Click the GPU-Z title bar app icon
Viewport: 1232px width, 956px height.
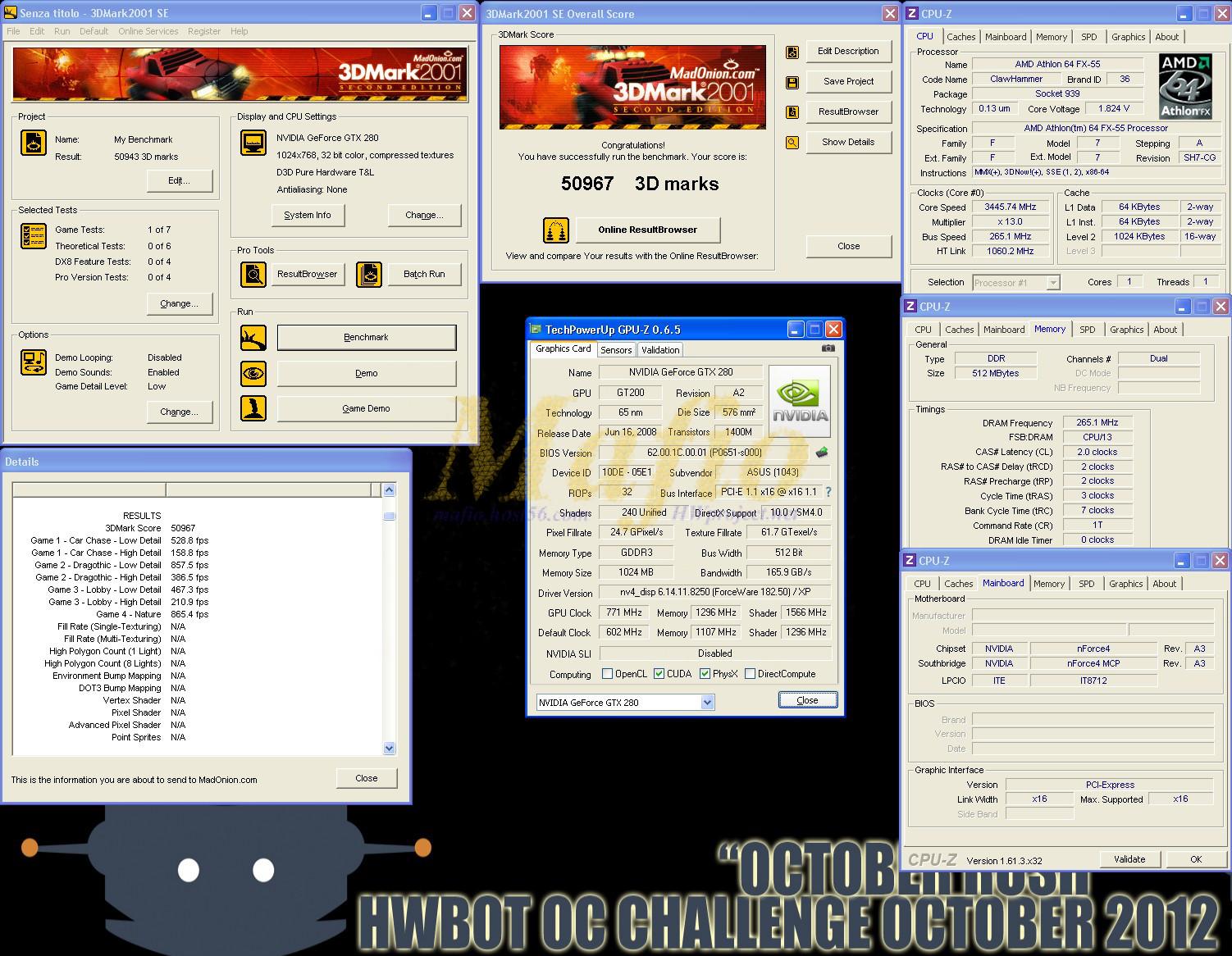(x=536, y=330)
